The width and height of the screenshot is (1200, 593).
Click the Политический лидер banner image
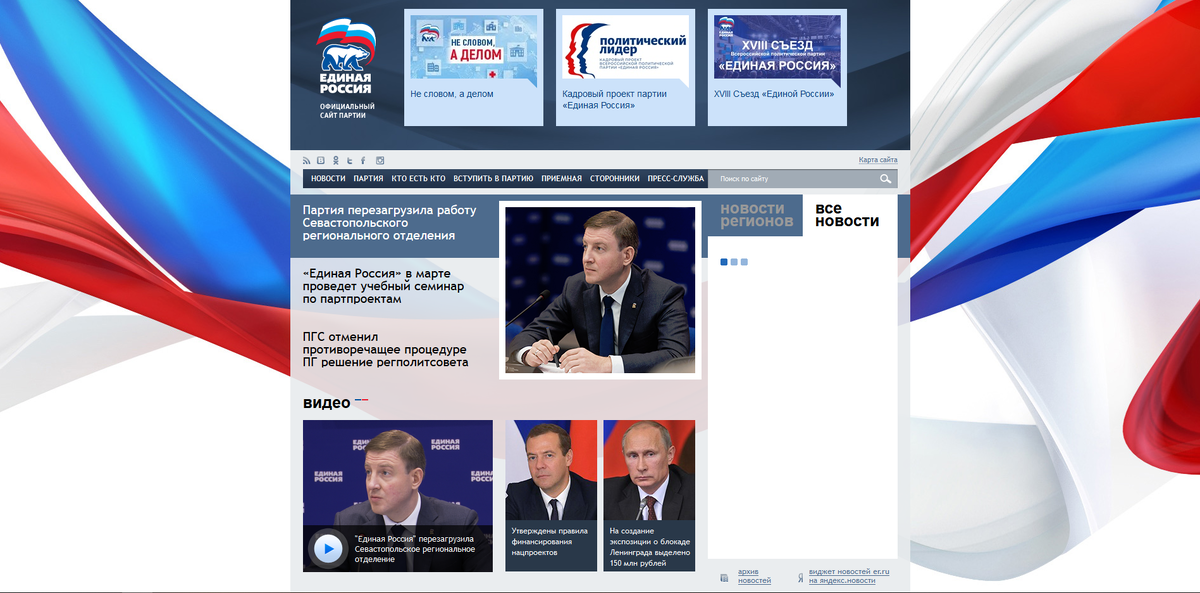(x=625, y=46)
